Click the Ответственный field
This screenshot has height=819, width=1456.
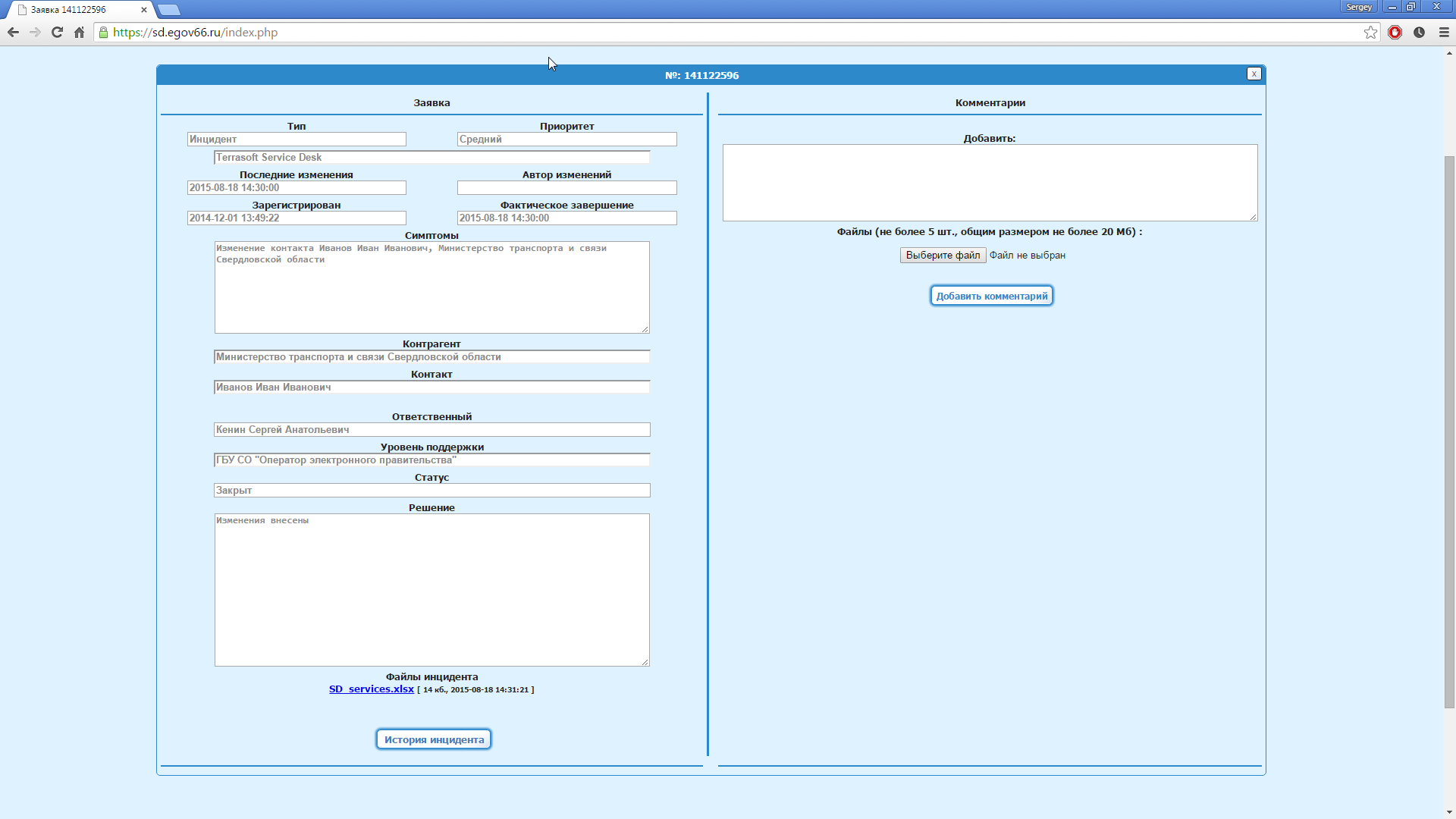pyautogui.click(x=431, y=430)
